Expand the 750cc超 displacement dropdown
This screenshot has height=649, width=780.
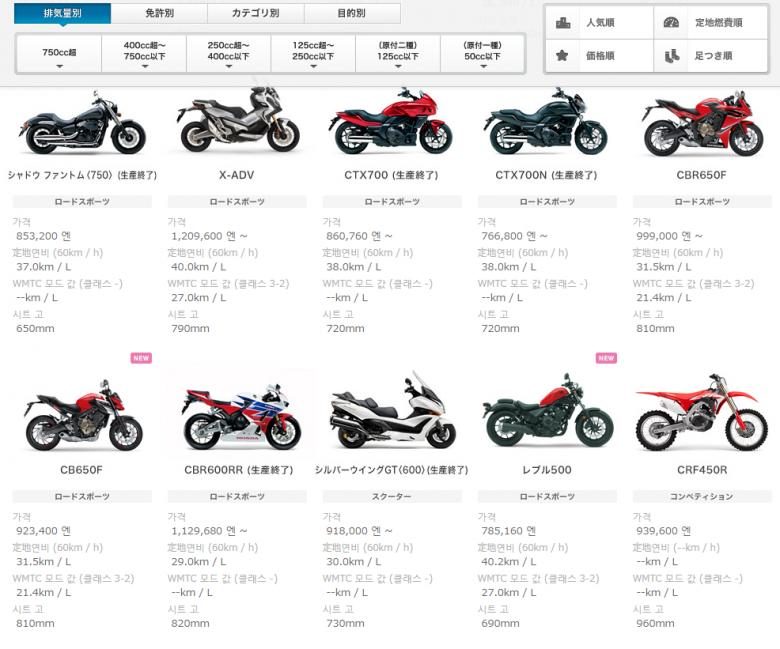pos(59,55)
